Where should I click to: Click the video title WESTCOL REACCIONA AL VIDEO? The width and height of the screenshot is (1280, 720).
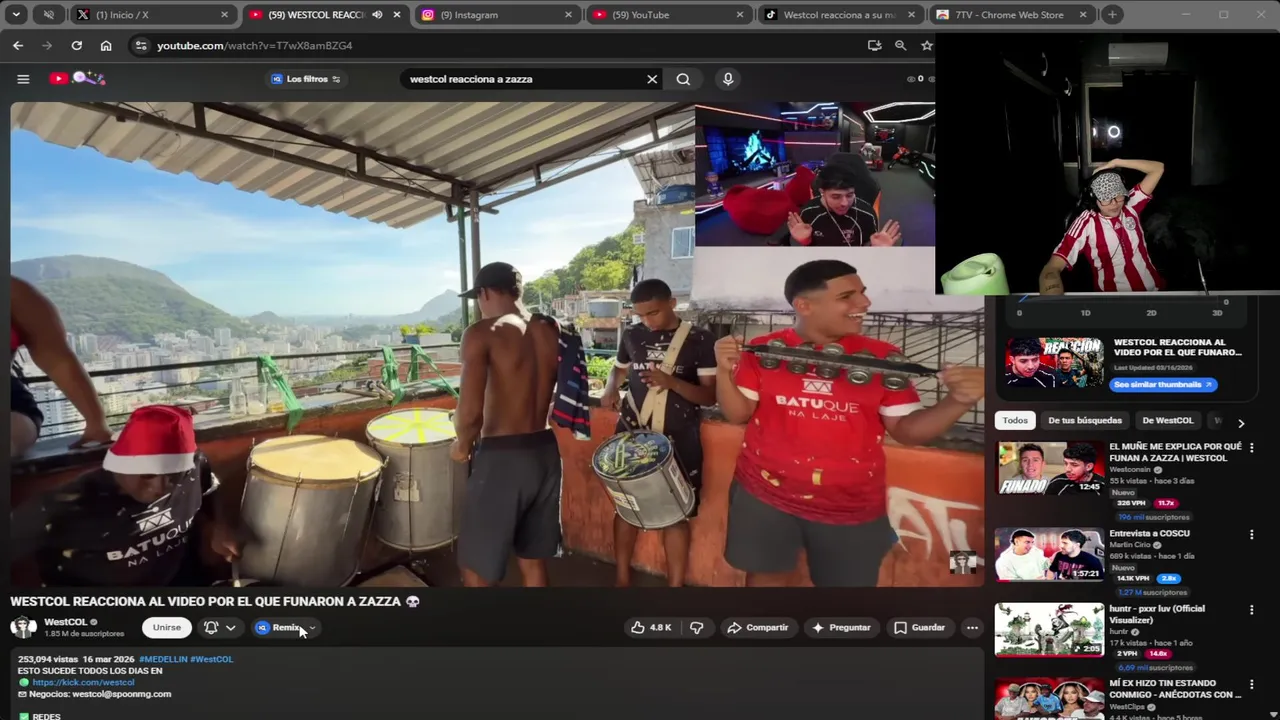coord(208,601)
